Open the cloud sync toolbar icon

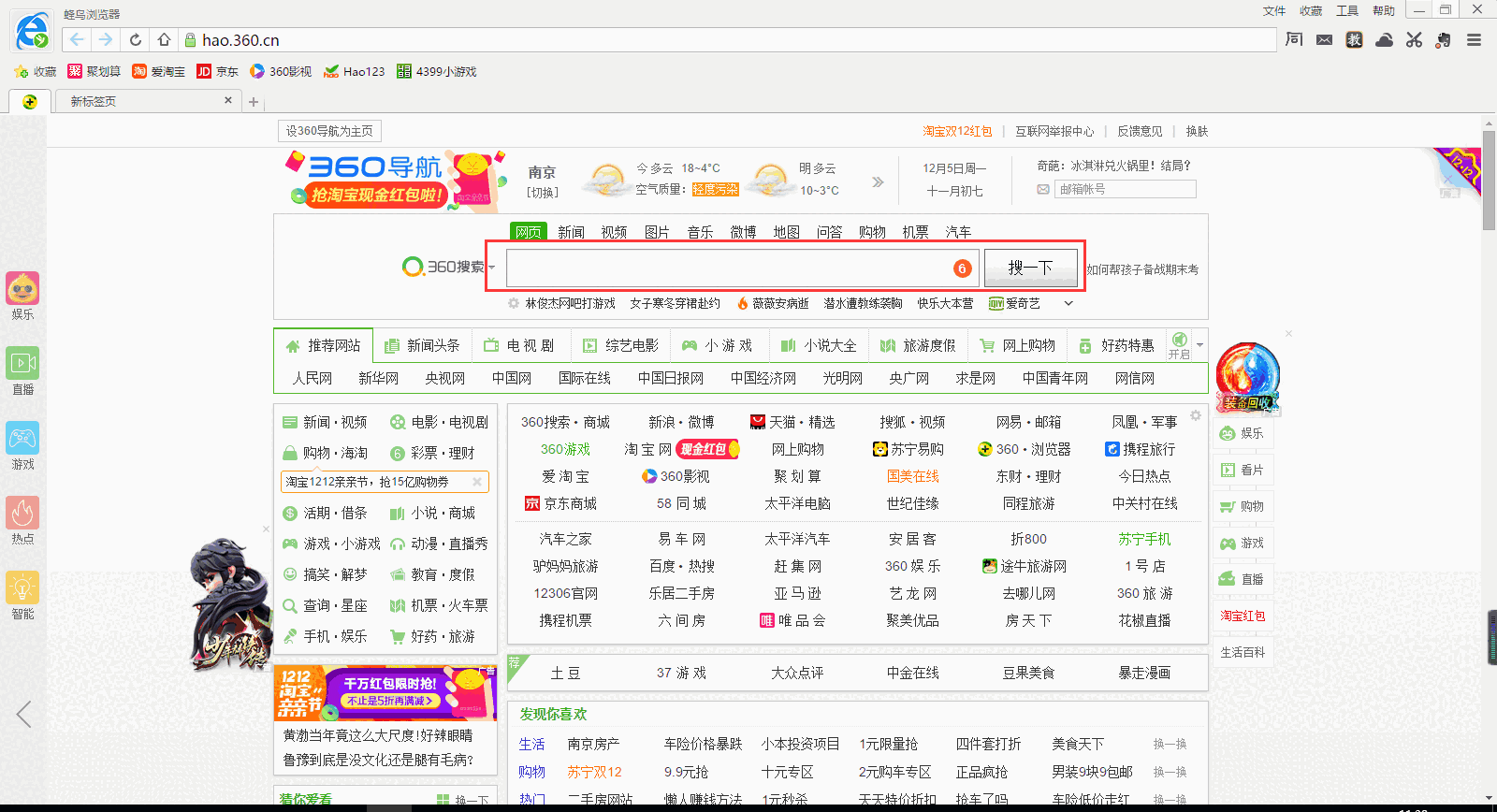1385,39
